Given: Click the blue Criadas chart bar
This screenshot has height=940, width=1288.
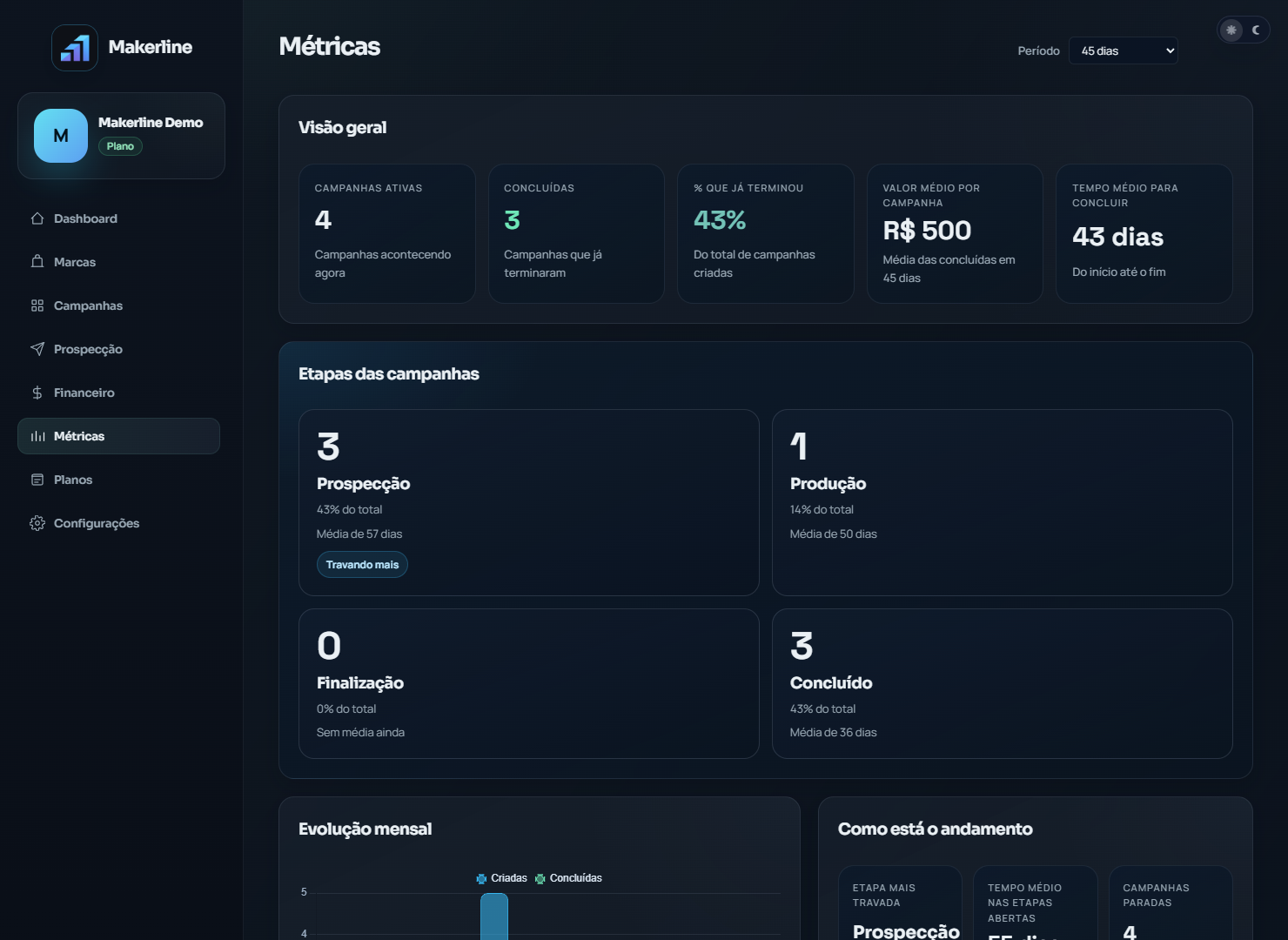Looking at the screenshot, I should tap(494, 916).
